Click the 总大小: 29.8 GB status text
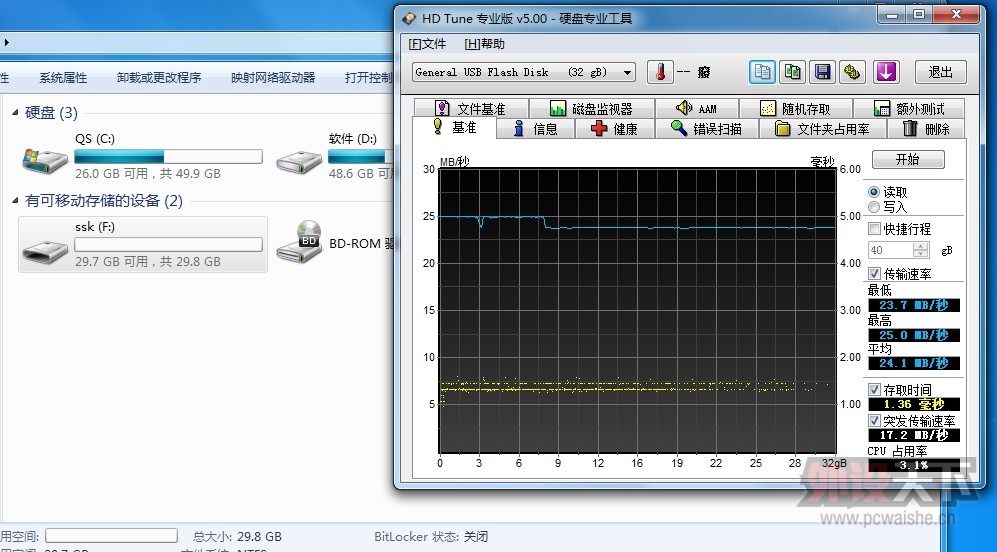This screenshot has width=997, height=552. point(238,536)
